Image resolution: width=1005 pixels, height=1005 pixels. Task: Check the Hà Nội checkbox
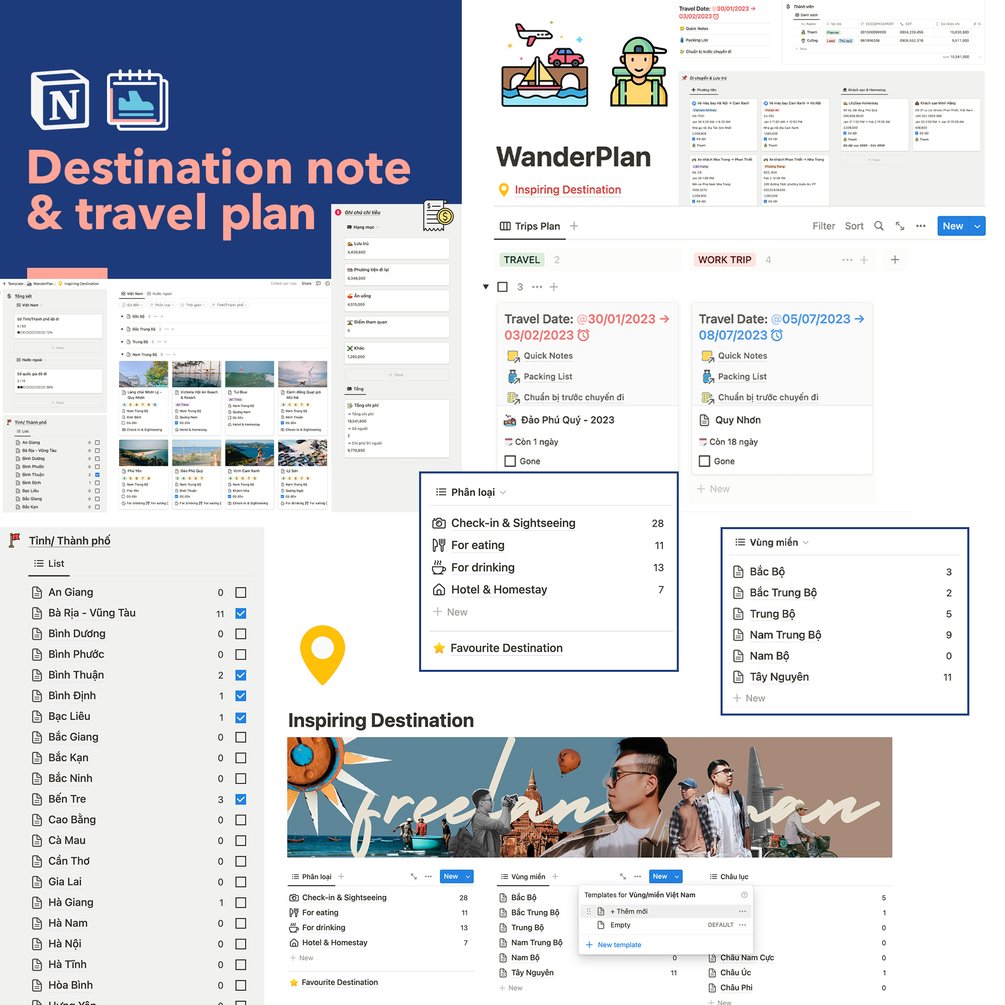tap(241, 944)
